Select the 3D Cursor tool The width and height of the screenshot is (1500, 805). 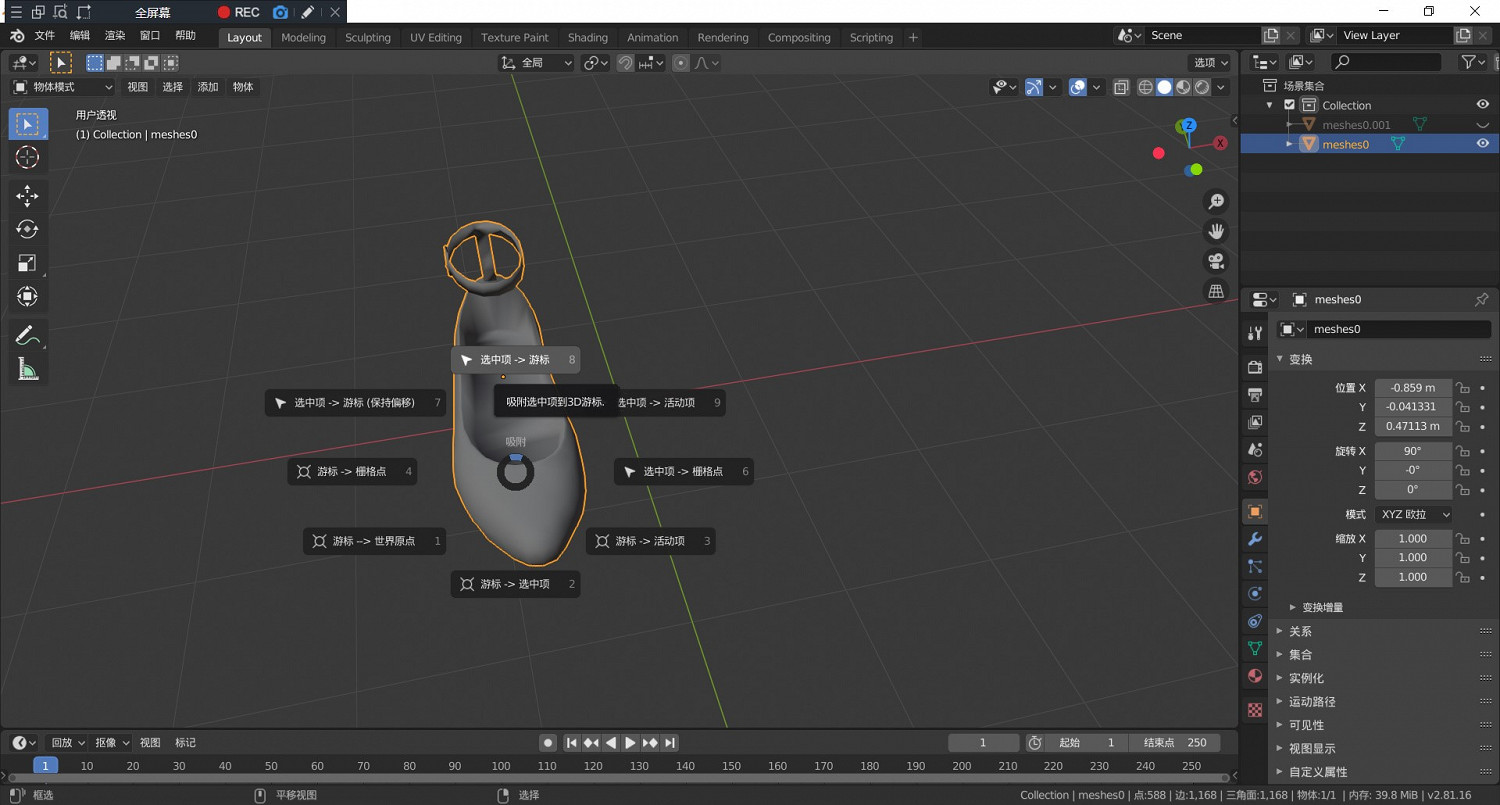point(27,157)
